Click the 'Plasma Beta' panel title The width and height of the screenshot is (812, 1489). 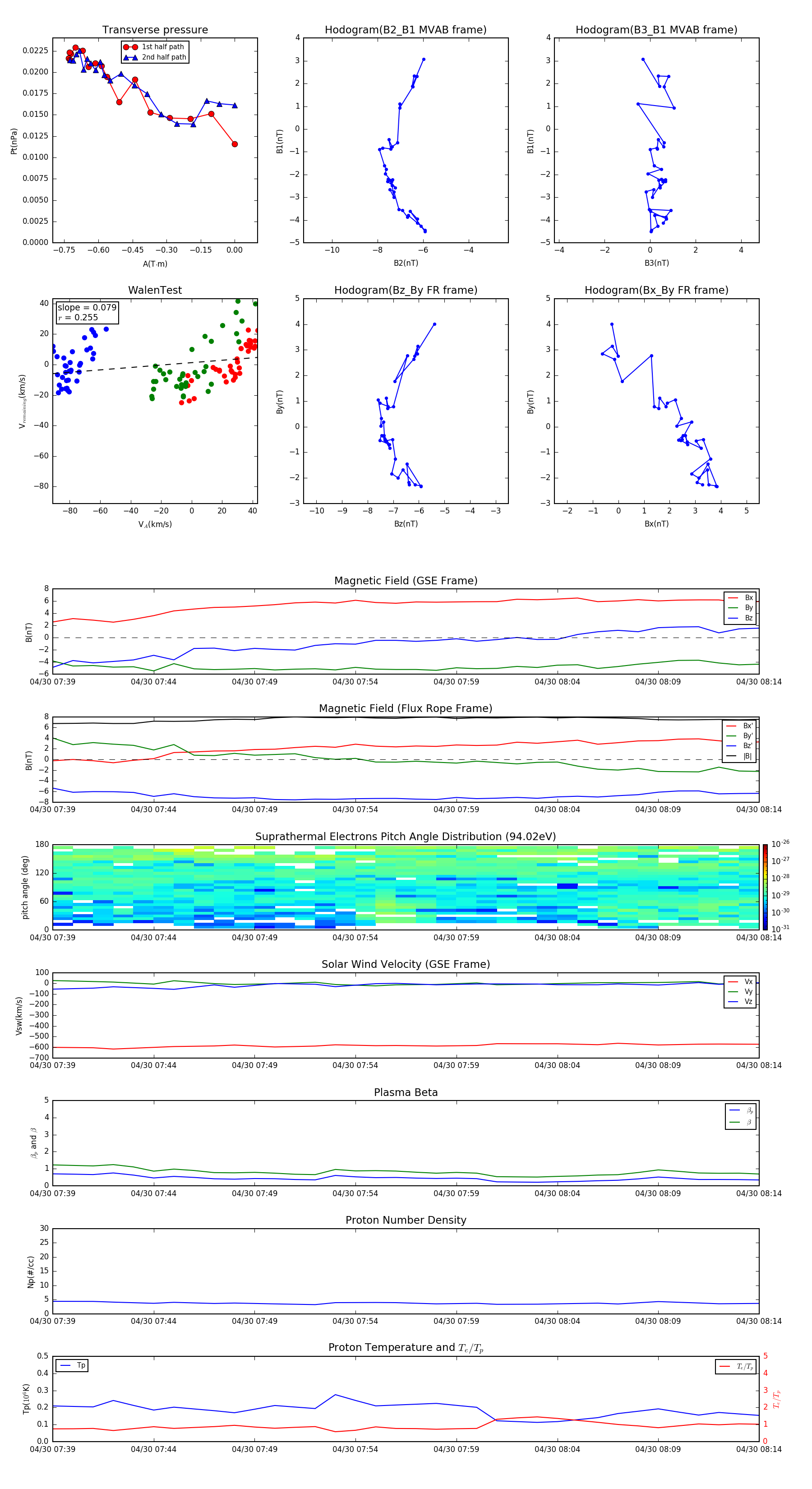(x=406, y=1092)
